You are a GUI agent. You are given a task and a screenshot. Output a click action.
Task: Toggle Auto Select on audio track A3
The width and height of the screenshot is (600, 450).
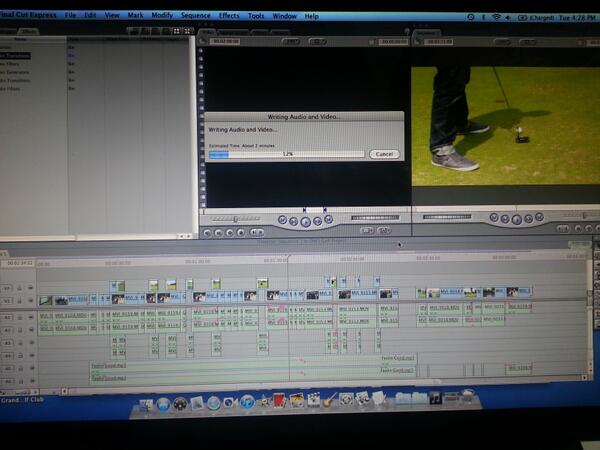31,342
